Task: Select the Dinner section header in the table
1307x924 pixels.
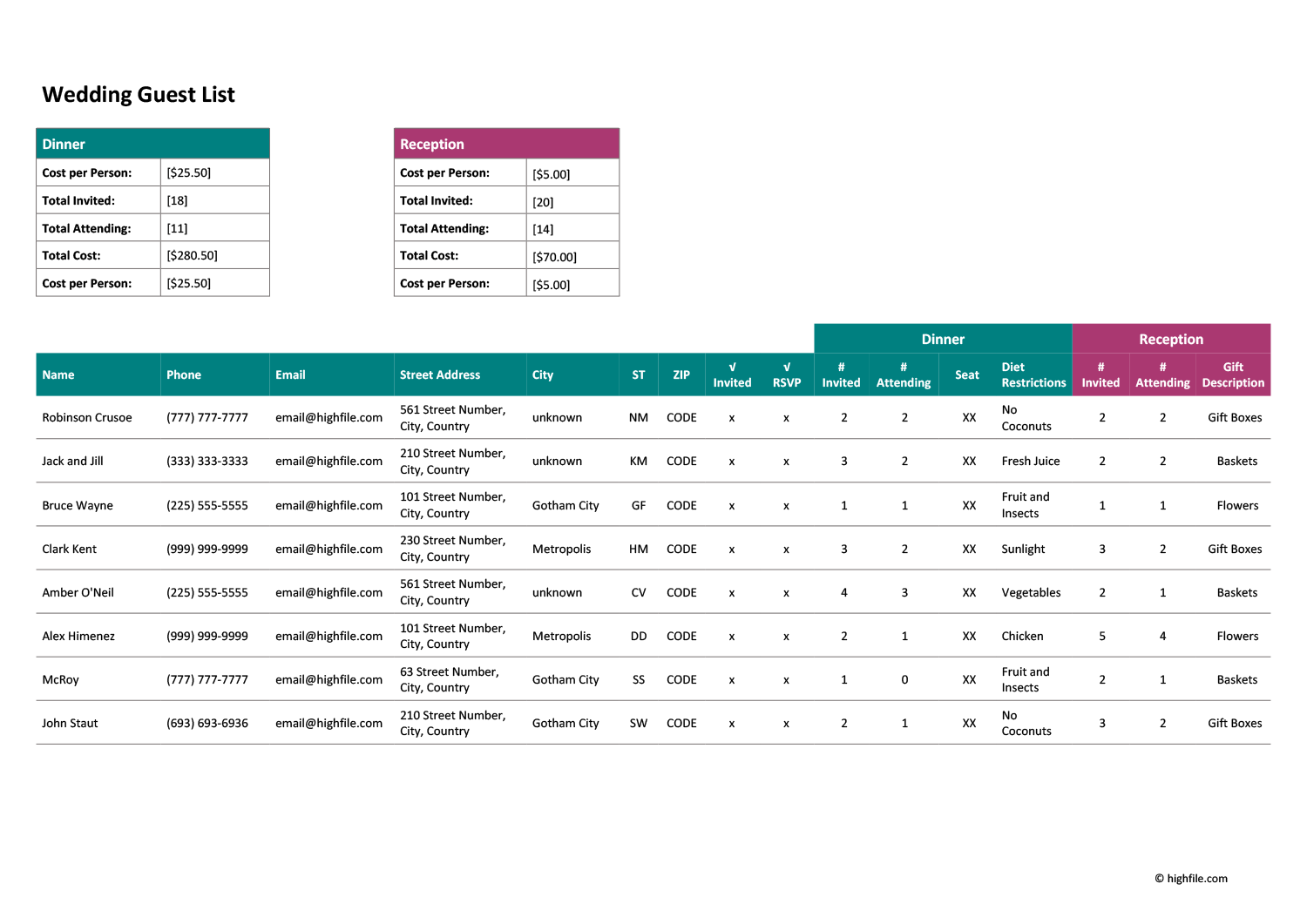Action: click(941, 337)
